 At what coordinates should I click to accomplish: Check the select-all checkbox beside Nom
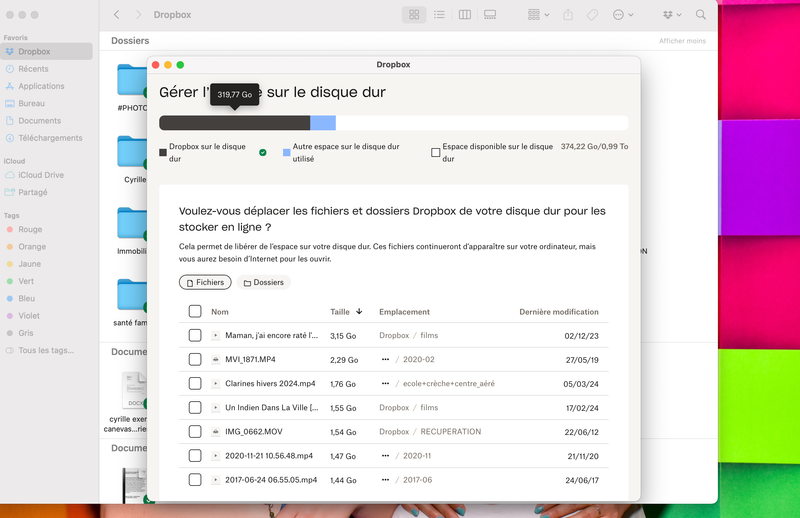(195, 312)
